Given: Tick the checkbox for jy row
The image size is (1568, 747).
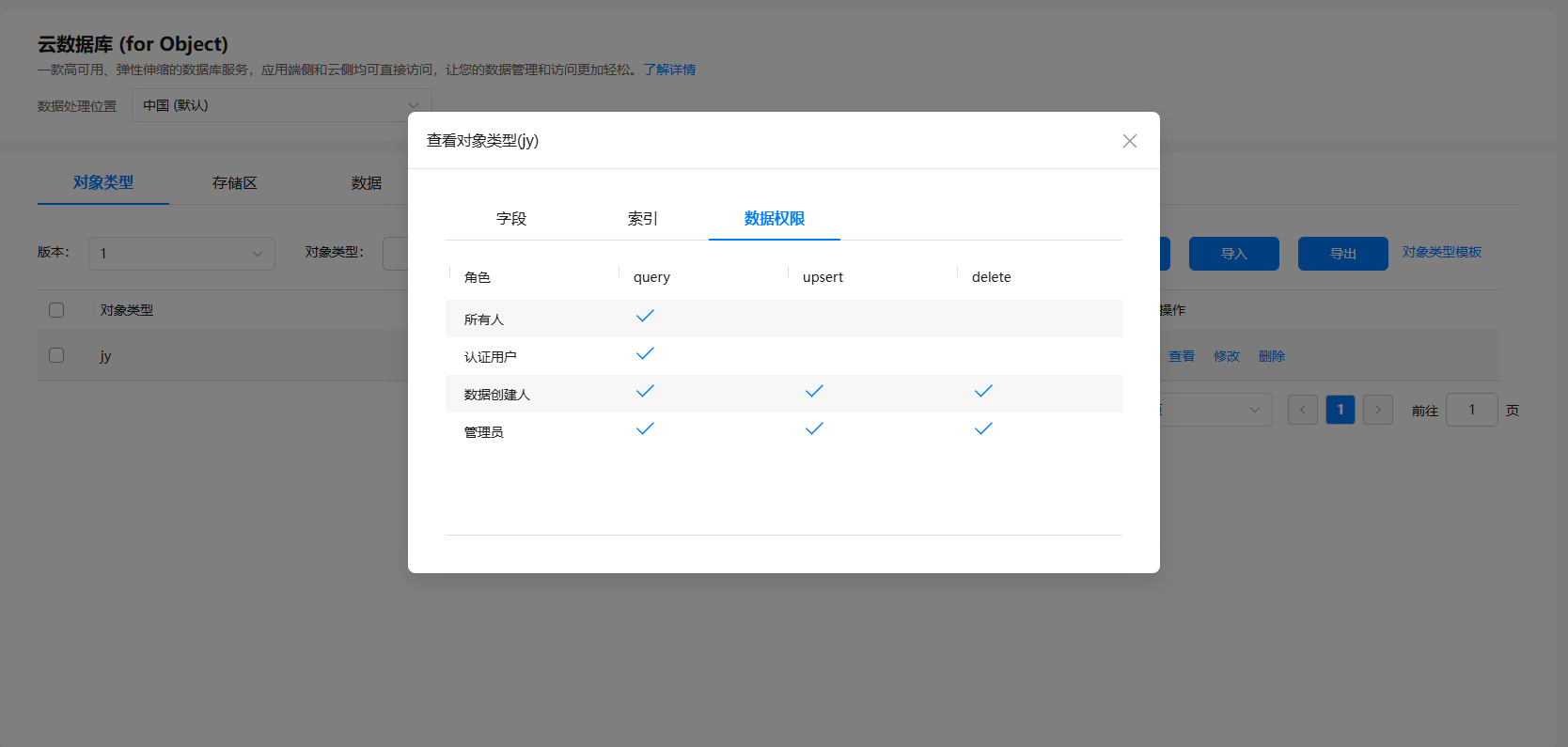Looking at the screenshot, I should click(56, 355).
